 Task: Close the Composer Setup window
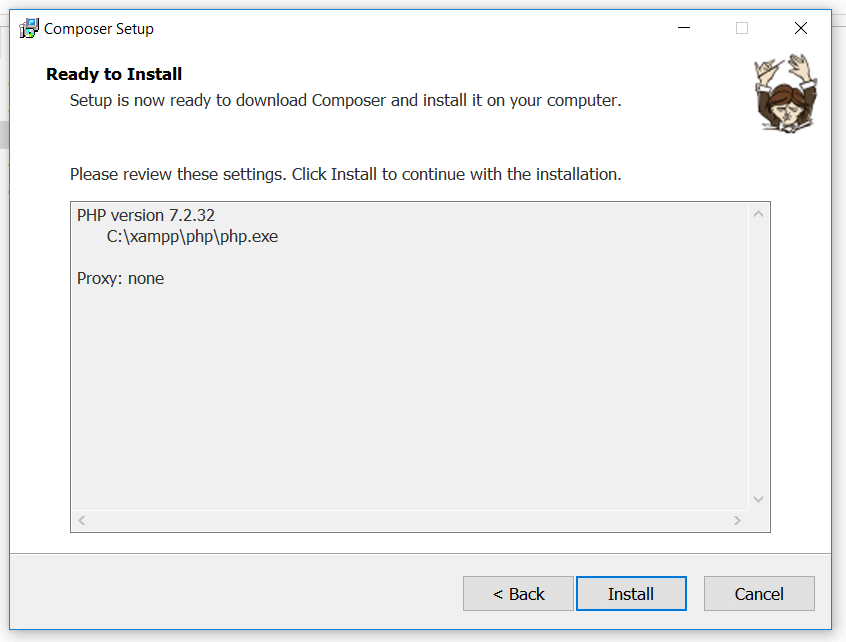tap(801, 28)
